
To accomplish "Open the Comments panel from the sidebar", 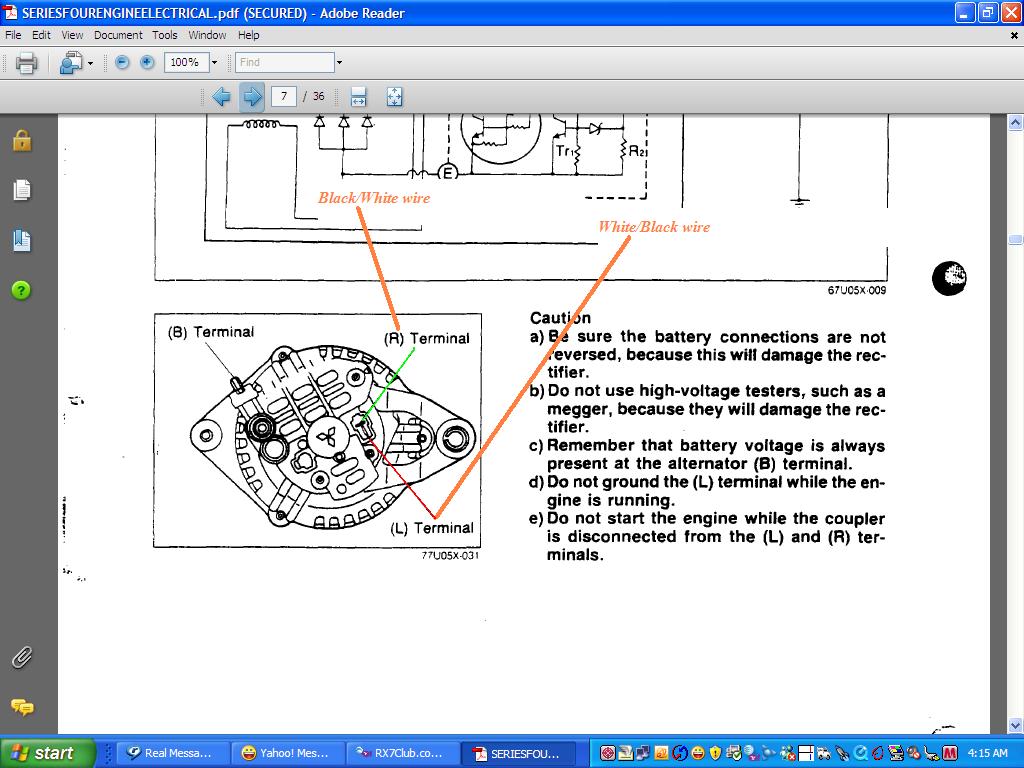I will click(x=22, y=707).
